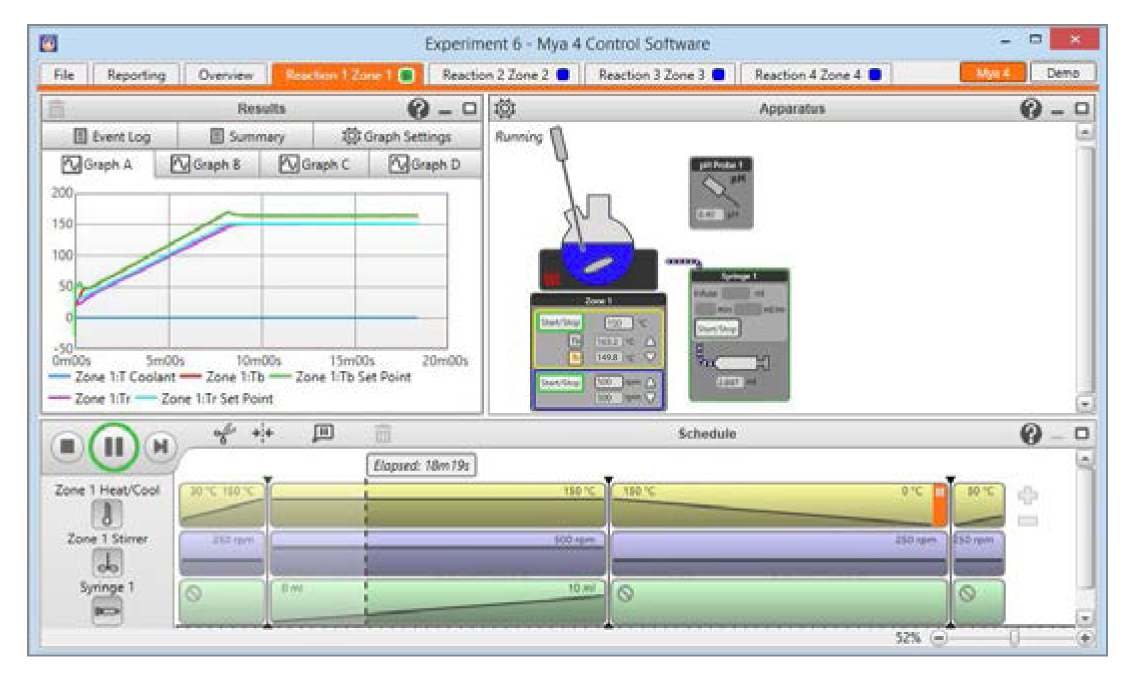Viewport: 1142px width, 684px height.
Task: Click the Zone 1 Stirrer icon
Action: pos(107,562)
